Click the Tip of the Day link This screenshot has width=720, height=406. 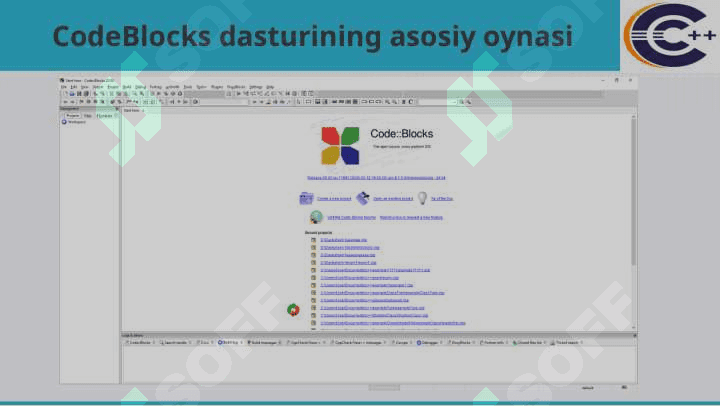pyautogui.click(x=442, y=198)
